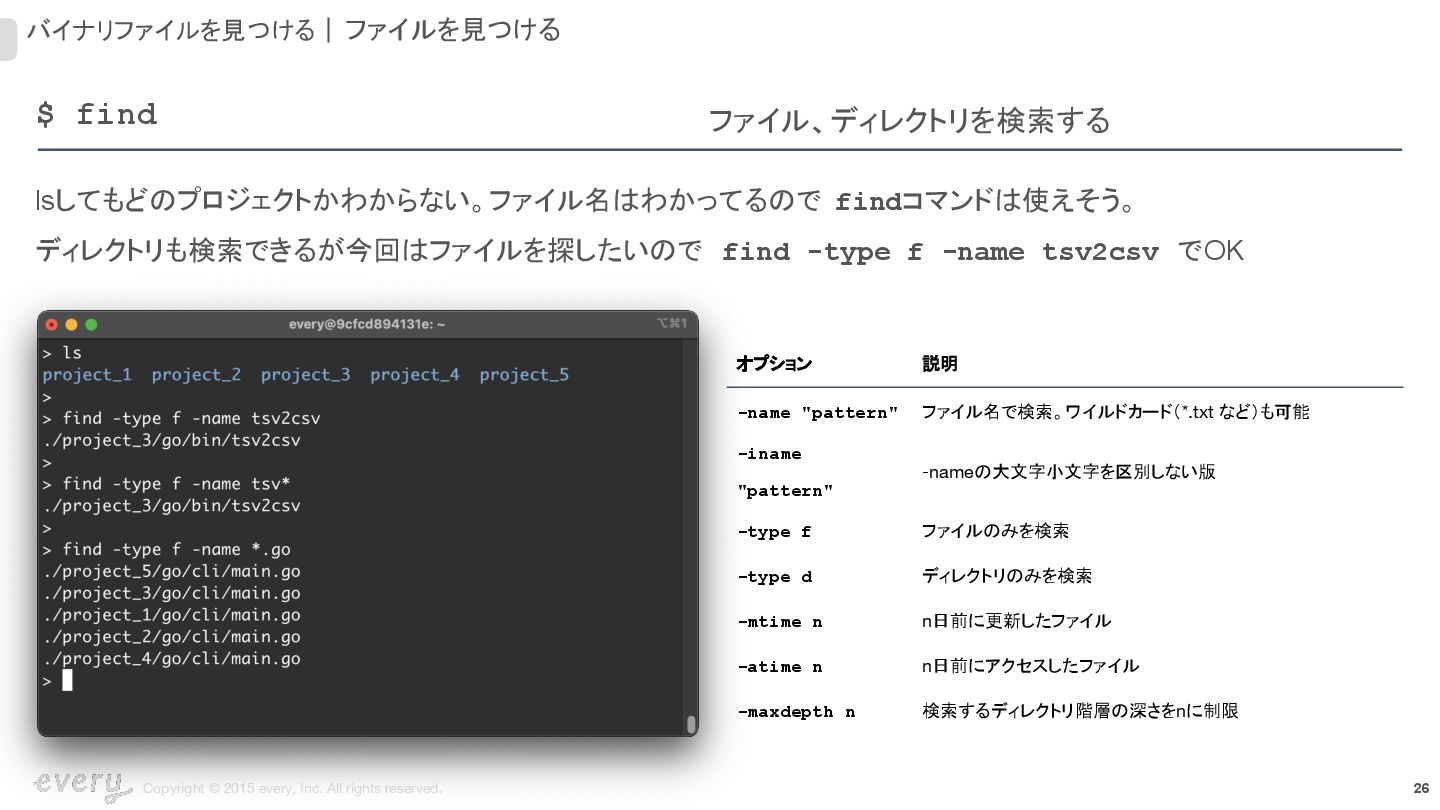Click result ./project_4/go/cli/main.go
The width and height of the screenshot is (1440, 810).
coord(171,659)
